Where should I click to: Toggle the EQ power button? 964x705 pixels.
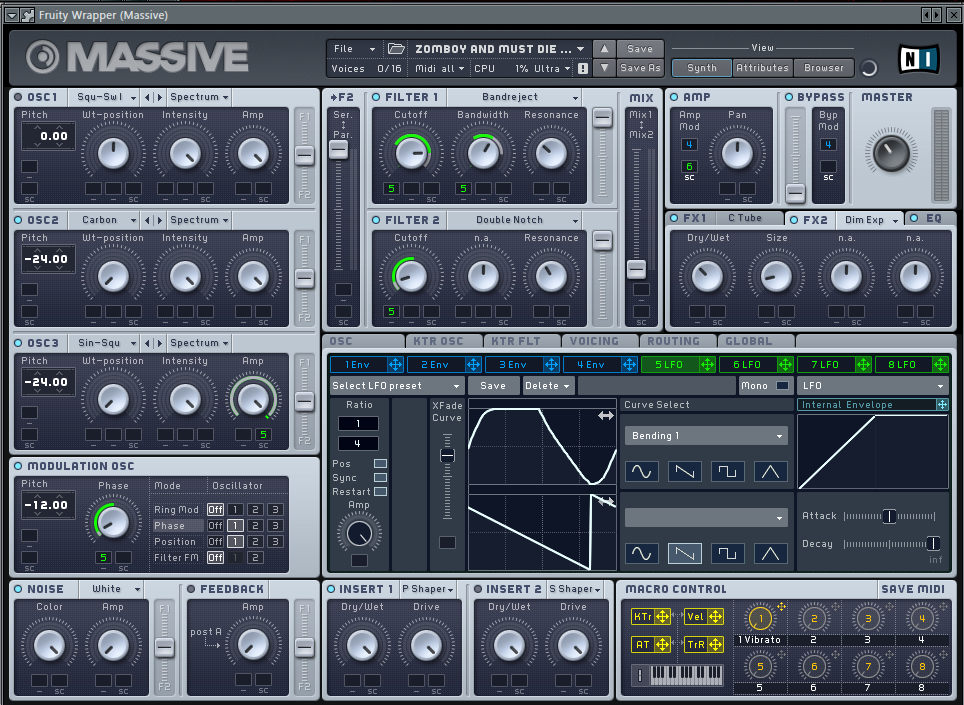[914, 218]
